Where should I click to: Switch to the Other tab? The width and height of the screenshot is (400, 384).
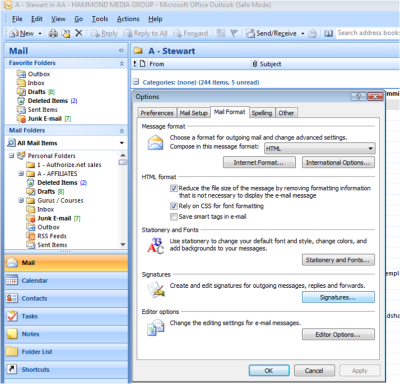click(286, 113)
